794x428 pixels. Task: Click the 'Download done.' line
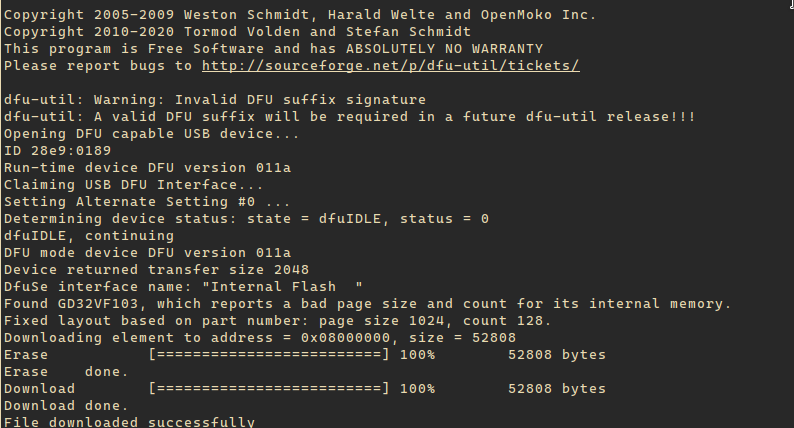[66, 405]
